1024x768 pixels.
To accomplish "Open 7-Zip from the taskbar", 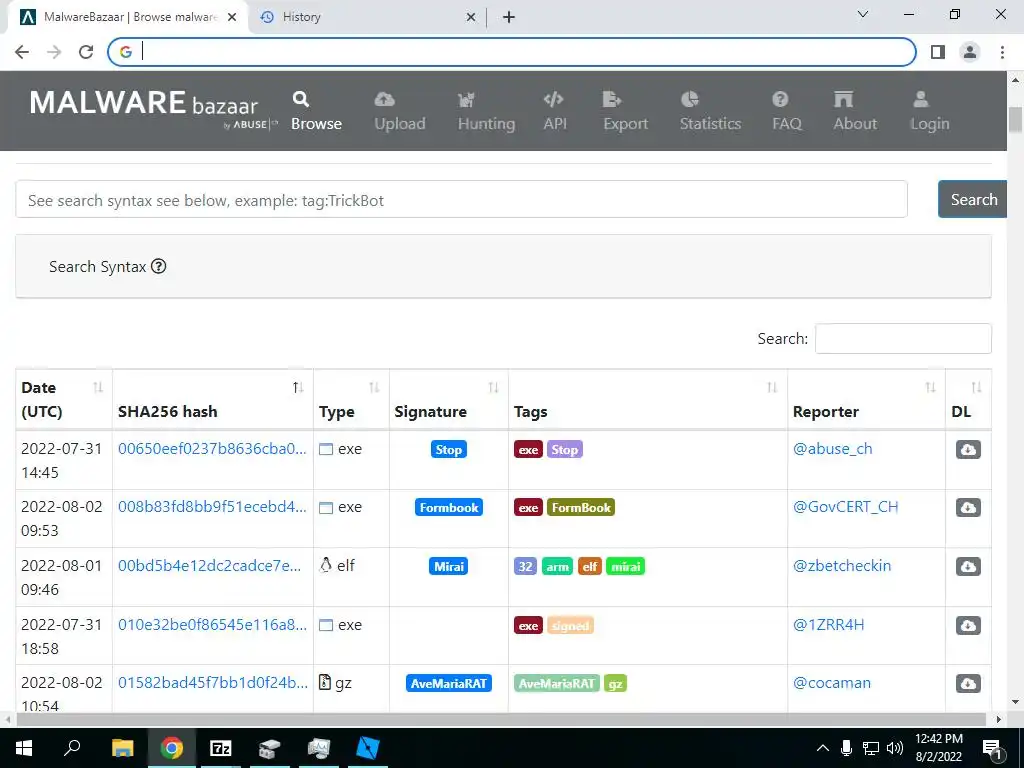I will click(x=220, y=748).
